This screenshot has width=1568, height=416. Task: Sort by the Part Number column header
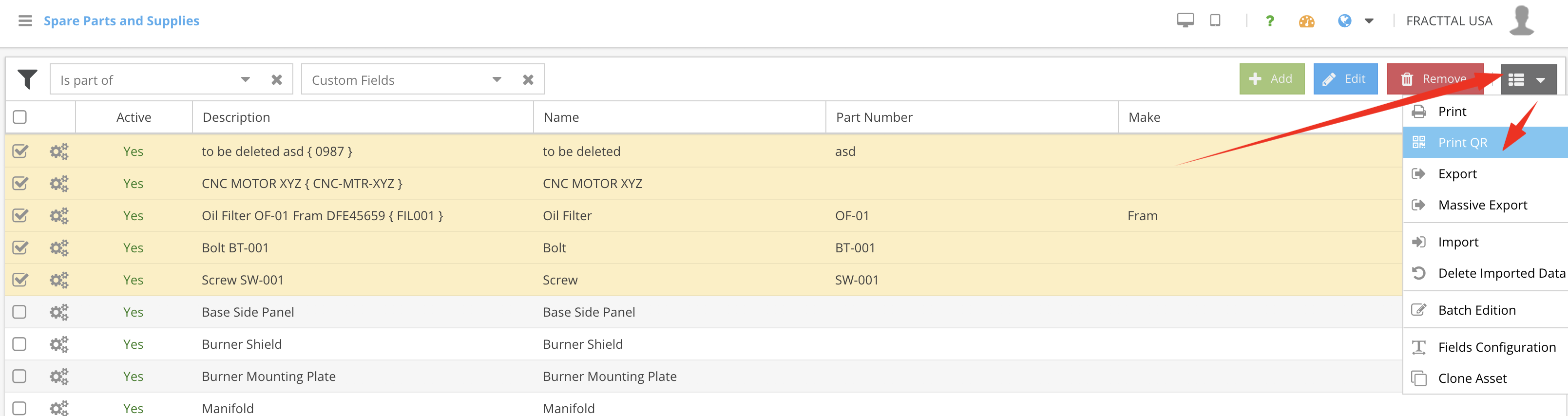(x=874, y=117)
